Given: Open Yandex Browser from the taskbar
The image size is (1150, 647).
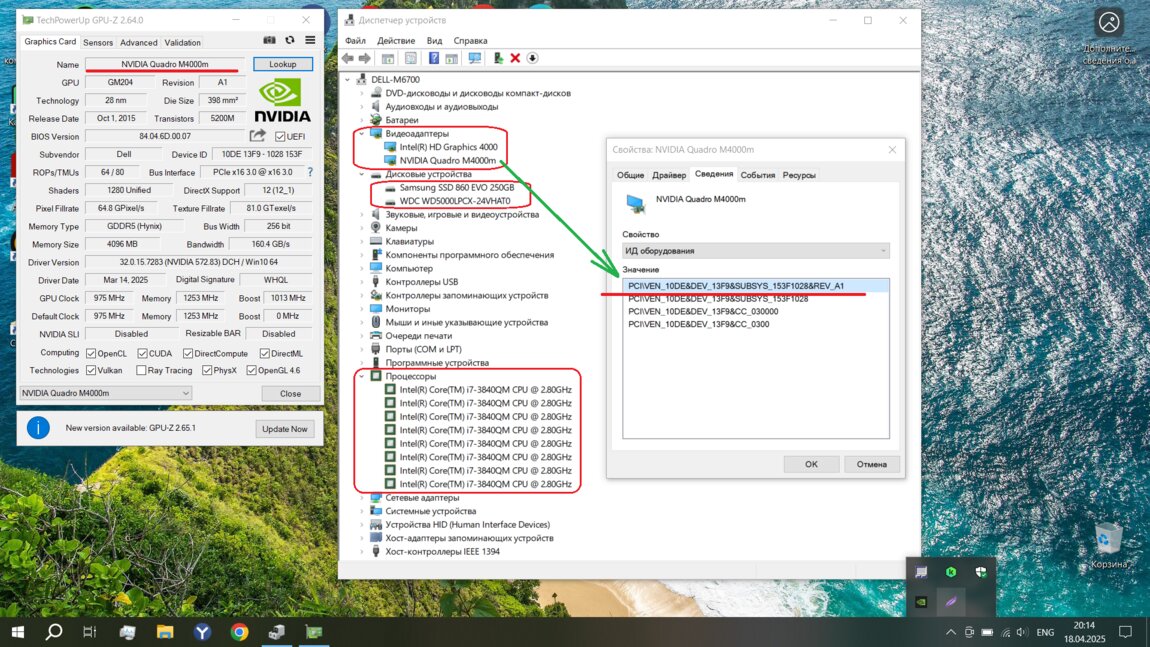Looking at the screenshot, I should [202, 632].
